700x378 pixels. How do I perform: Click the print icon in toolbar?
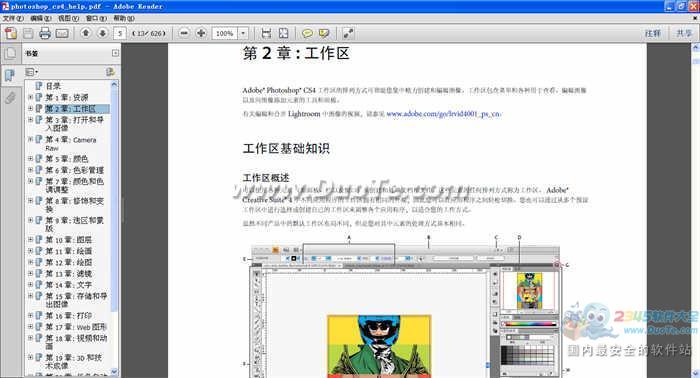(x=45, y=33)
